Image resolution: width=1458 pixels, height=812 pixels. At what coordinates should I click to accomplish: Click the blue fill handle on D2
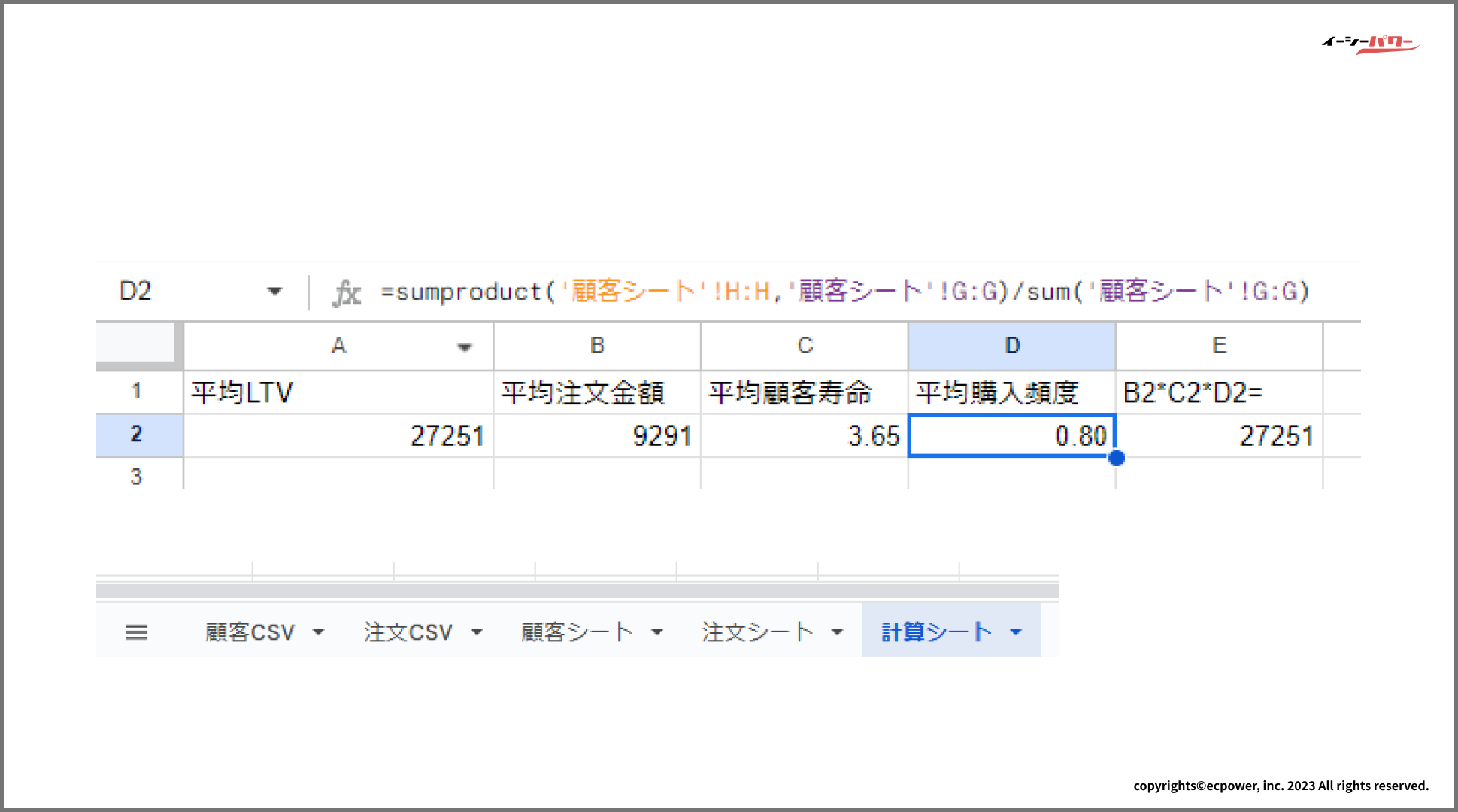(x=1117, y=457)
